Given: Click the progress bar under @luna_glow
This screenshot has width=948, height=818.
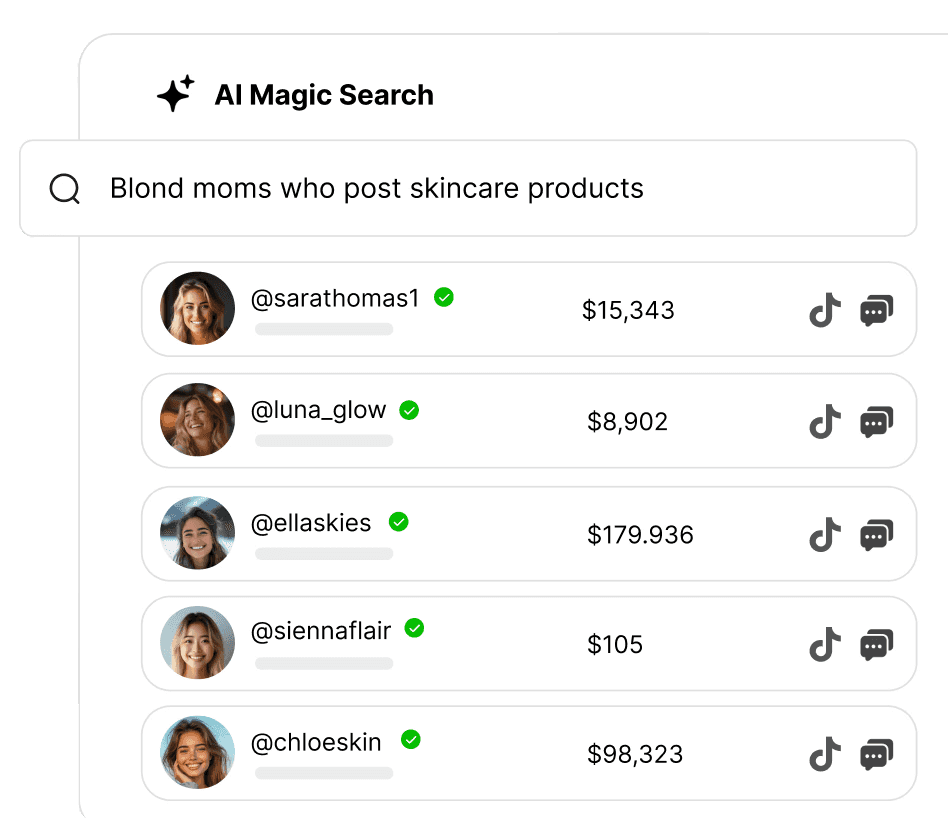Looking at the screenshot, I should click(323, 440).
